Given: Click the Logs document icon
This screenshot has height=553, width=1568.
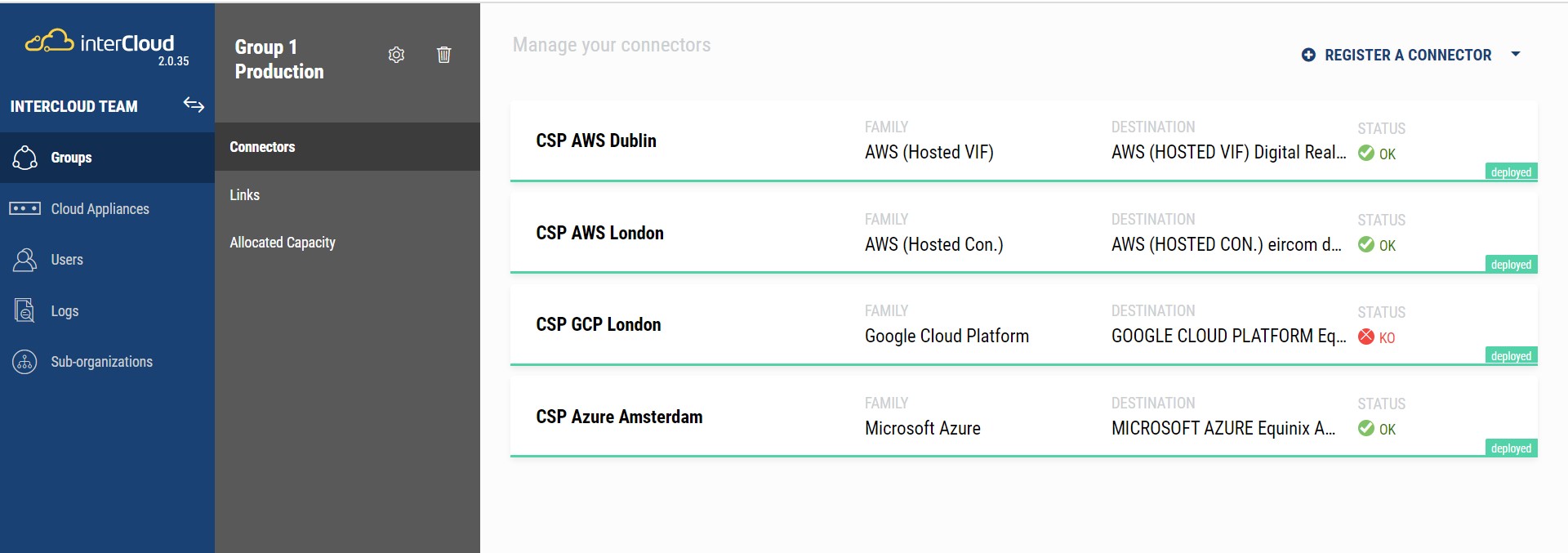Looking at the screenshot, I should click(24, 311).
